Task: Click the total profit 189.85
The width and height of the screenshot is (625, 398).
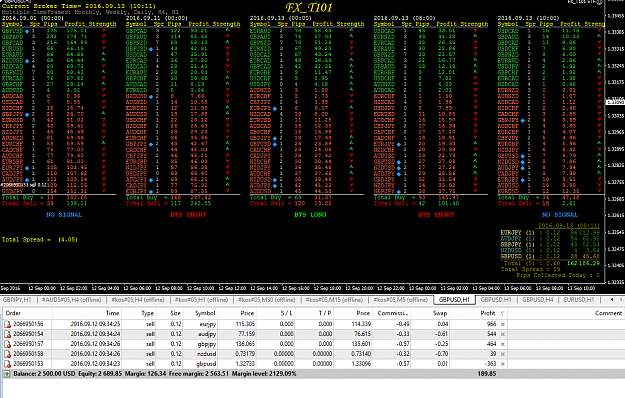Action: [487, 374]
